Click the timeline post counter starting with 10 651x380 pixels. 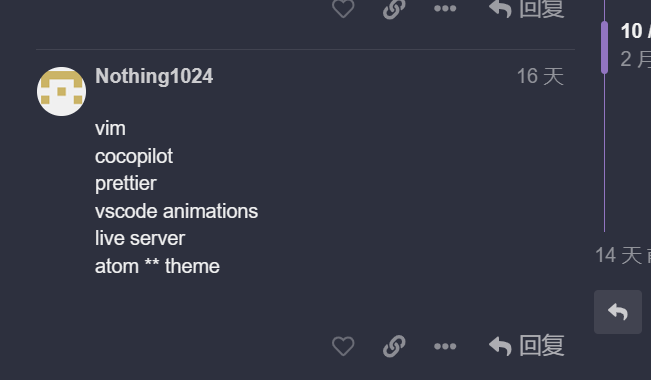[x=636, y=31]
